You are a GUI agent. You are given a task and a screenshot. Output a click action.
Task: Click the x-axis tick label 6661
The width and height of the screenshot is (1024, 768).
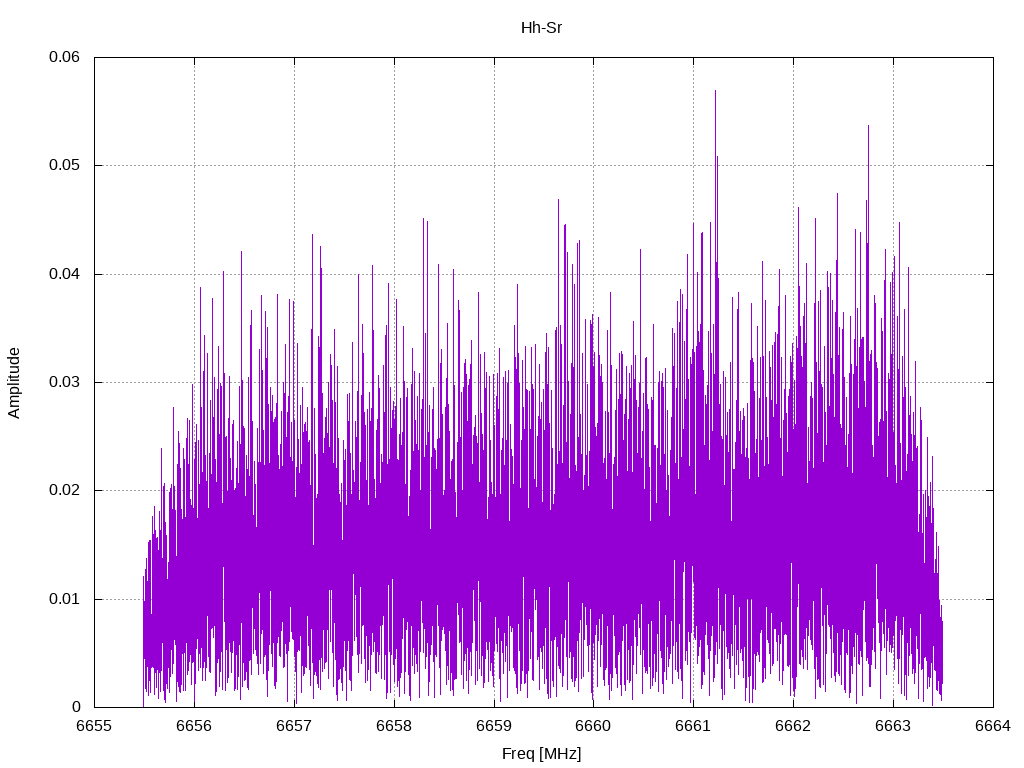click(x=694, y=726)
